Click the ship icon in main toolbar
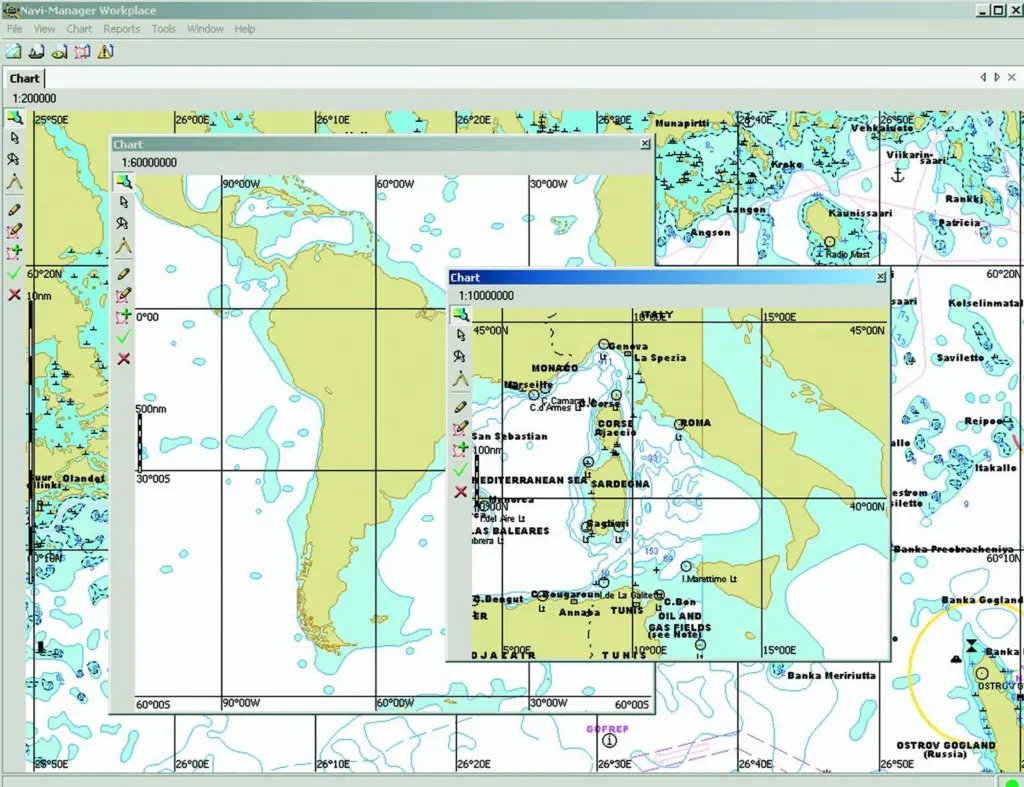 [x=37, y=52]
